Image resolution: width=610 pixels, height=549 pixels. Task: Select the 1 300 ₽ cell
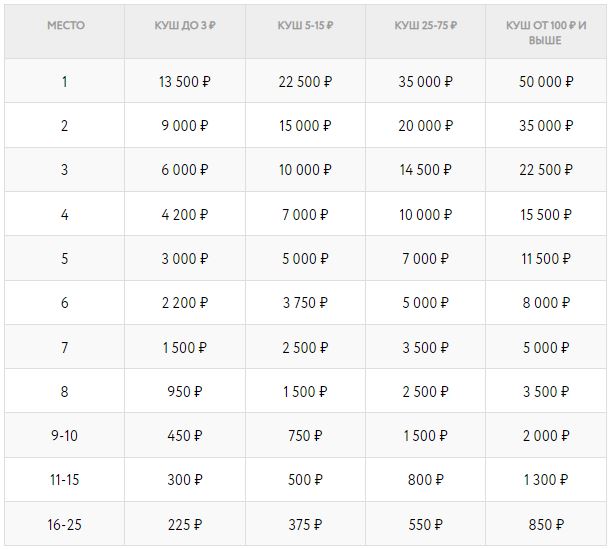pos(546,480)
